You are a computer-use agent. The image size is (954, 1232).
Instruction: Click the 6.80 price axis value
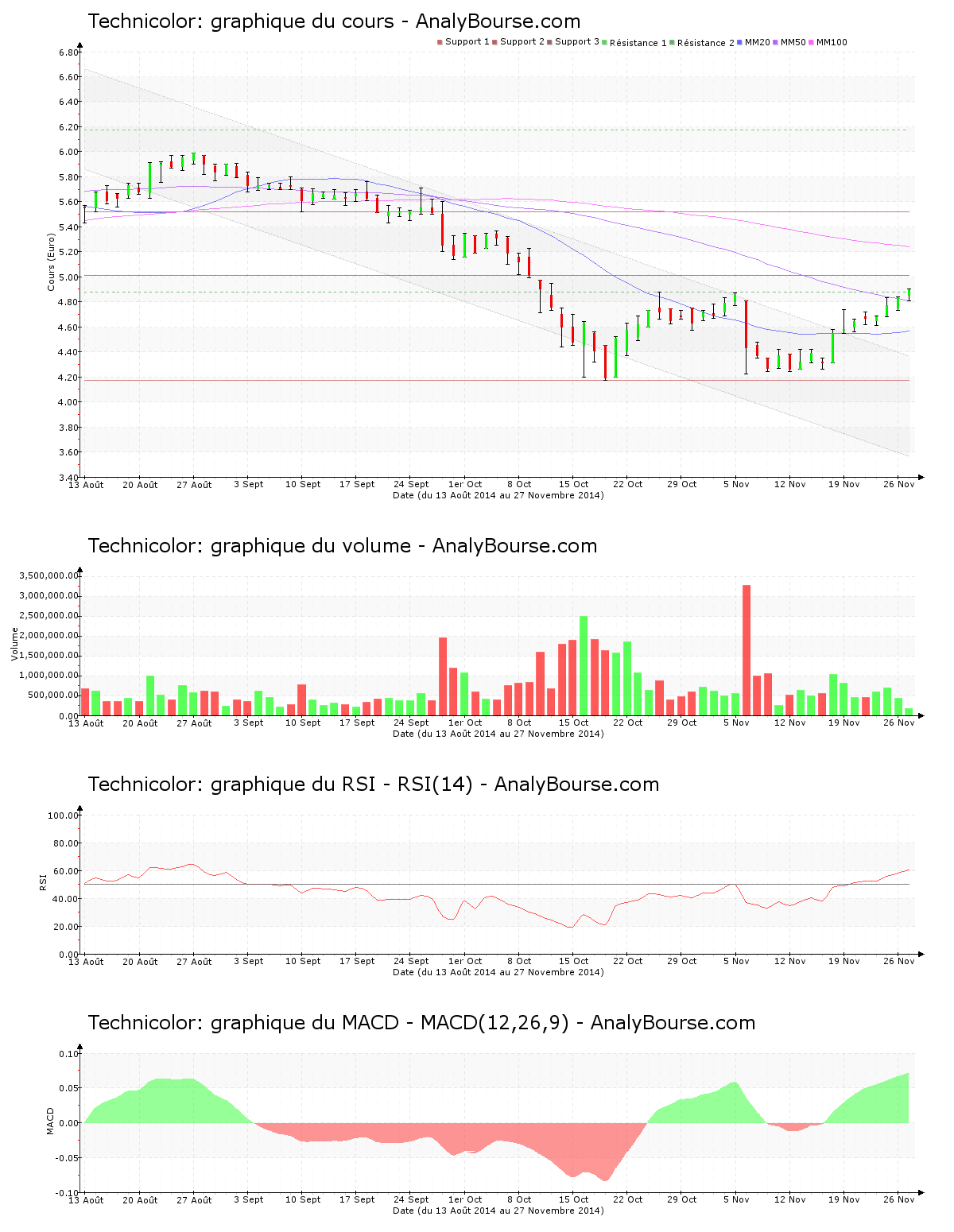point(68,52)
